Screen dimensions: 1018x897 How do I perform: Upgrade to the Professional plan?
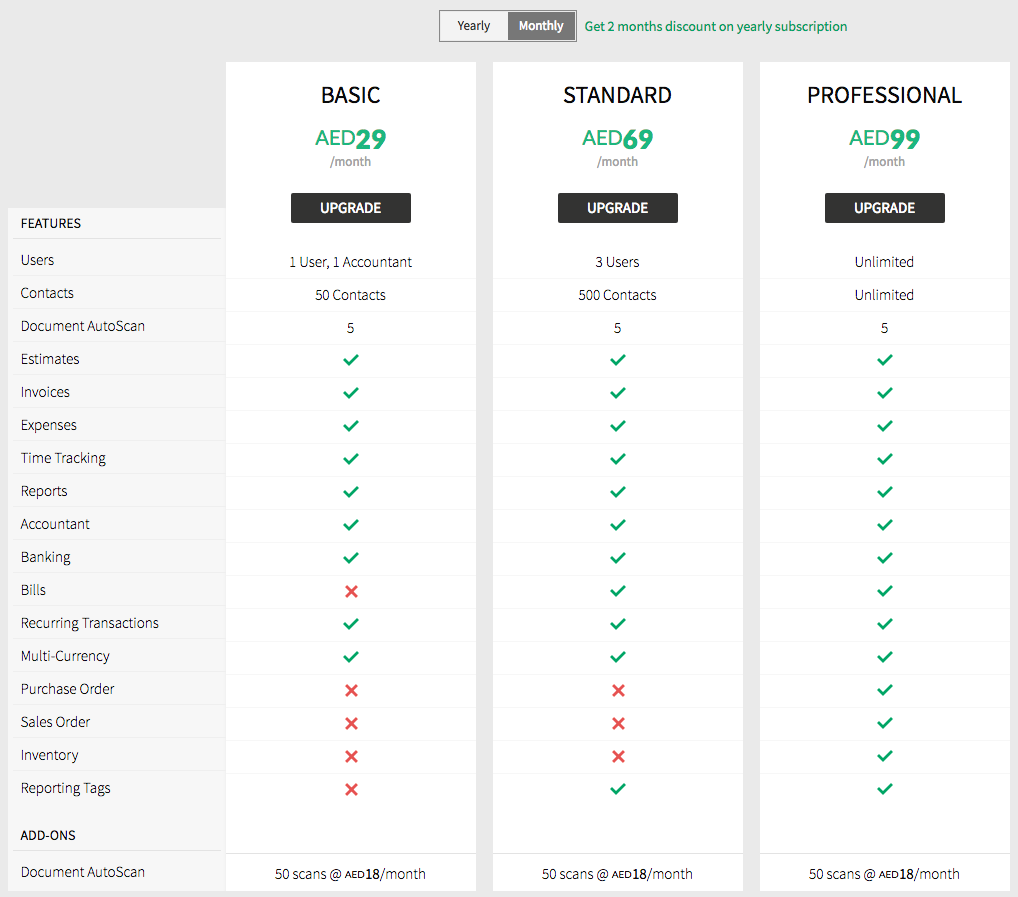[884, 208]
